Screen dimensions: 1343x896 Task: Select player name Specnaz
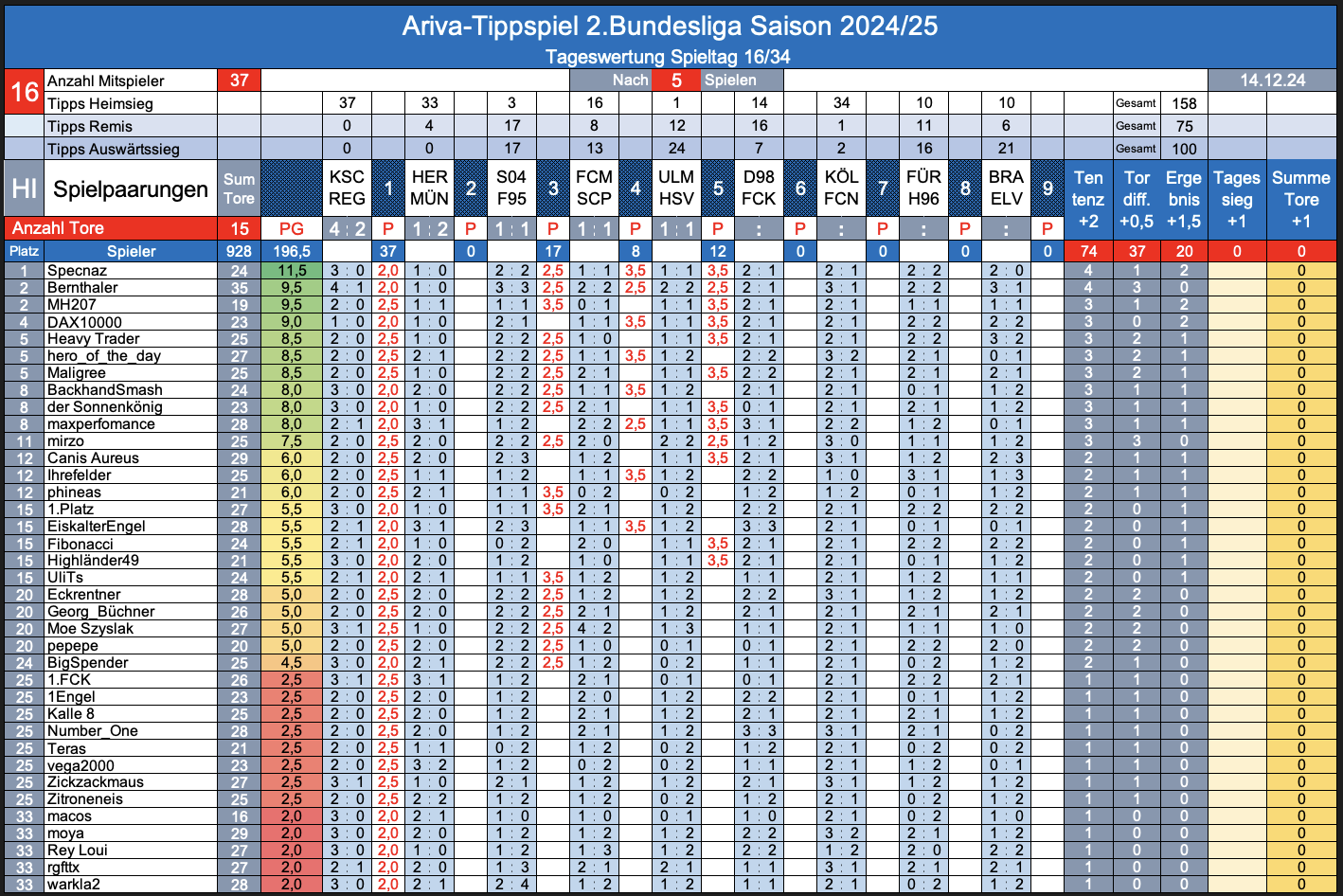tap(131, 271)
